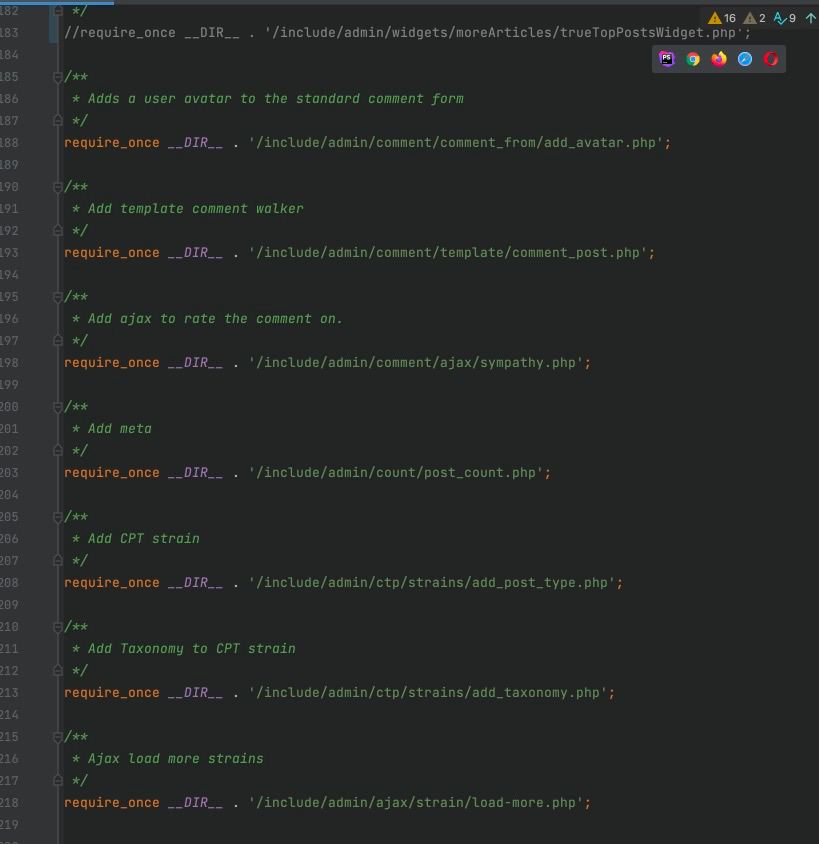Viewport: 819px width, 844px height.
Task: Click line number 218 in gutter
Action: (x=9, y=803)
